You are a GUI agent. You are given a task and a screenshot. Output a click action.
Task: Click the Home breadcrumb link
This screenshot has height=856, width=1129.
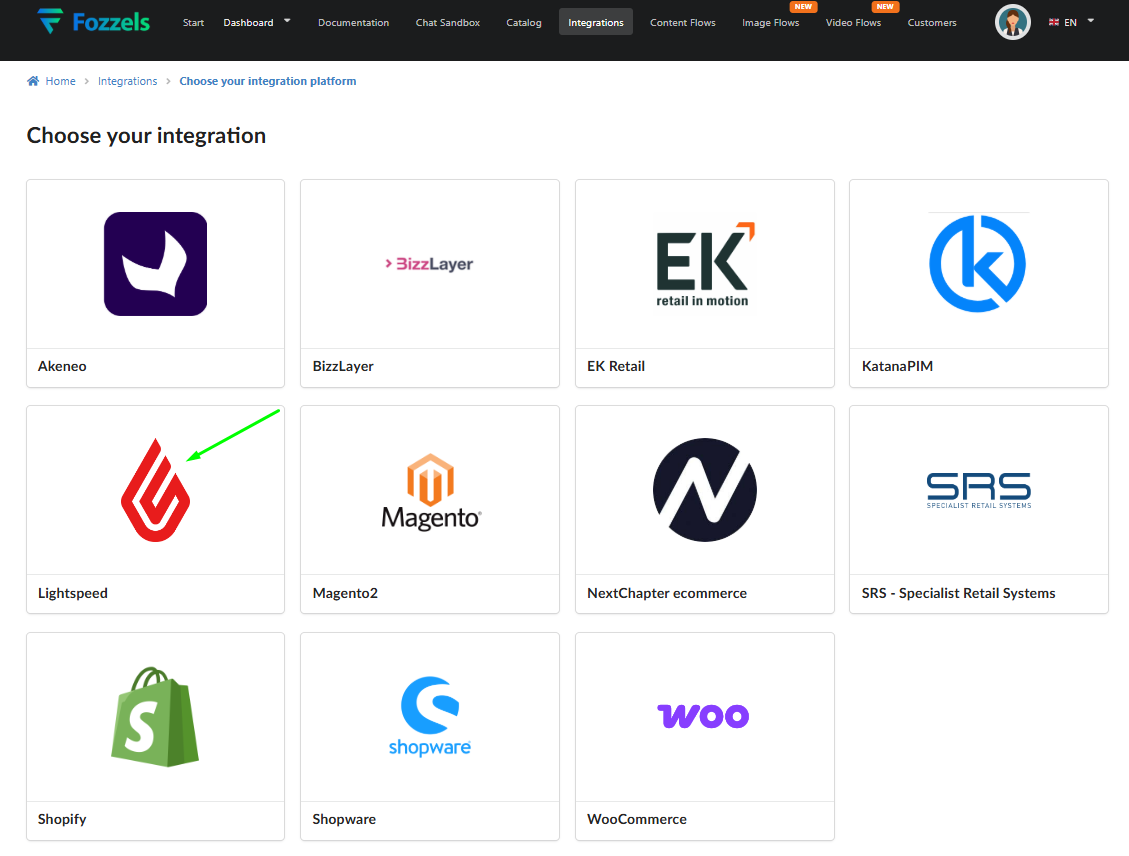pyautogui.click(x=60, y=81)
